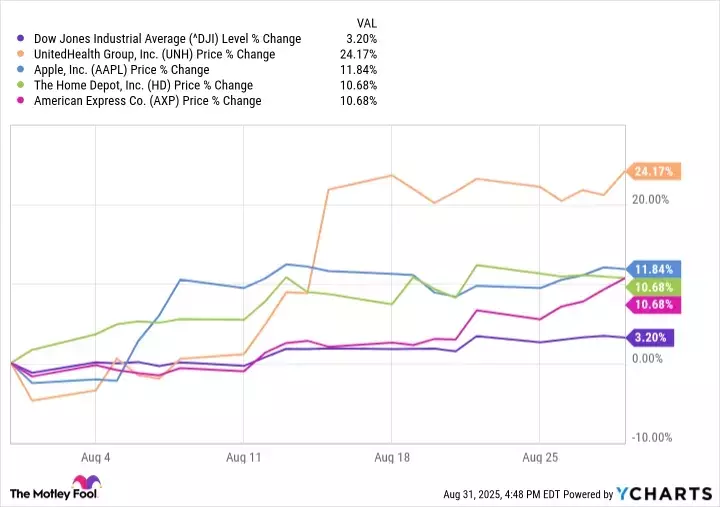720x507 pixels.
Task: Select the Dow Jones Industrial Average legend label
Action: (x=167, y=39)
